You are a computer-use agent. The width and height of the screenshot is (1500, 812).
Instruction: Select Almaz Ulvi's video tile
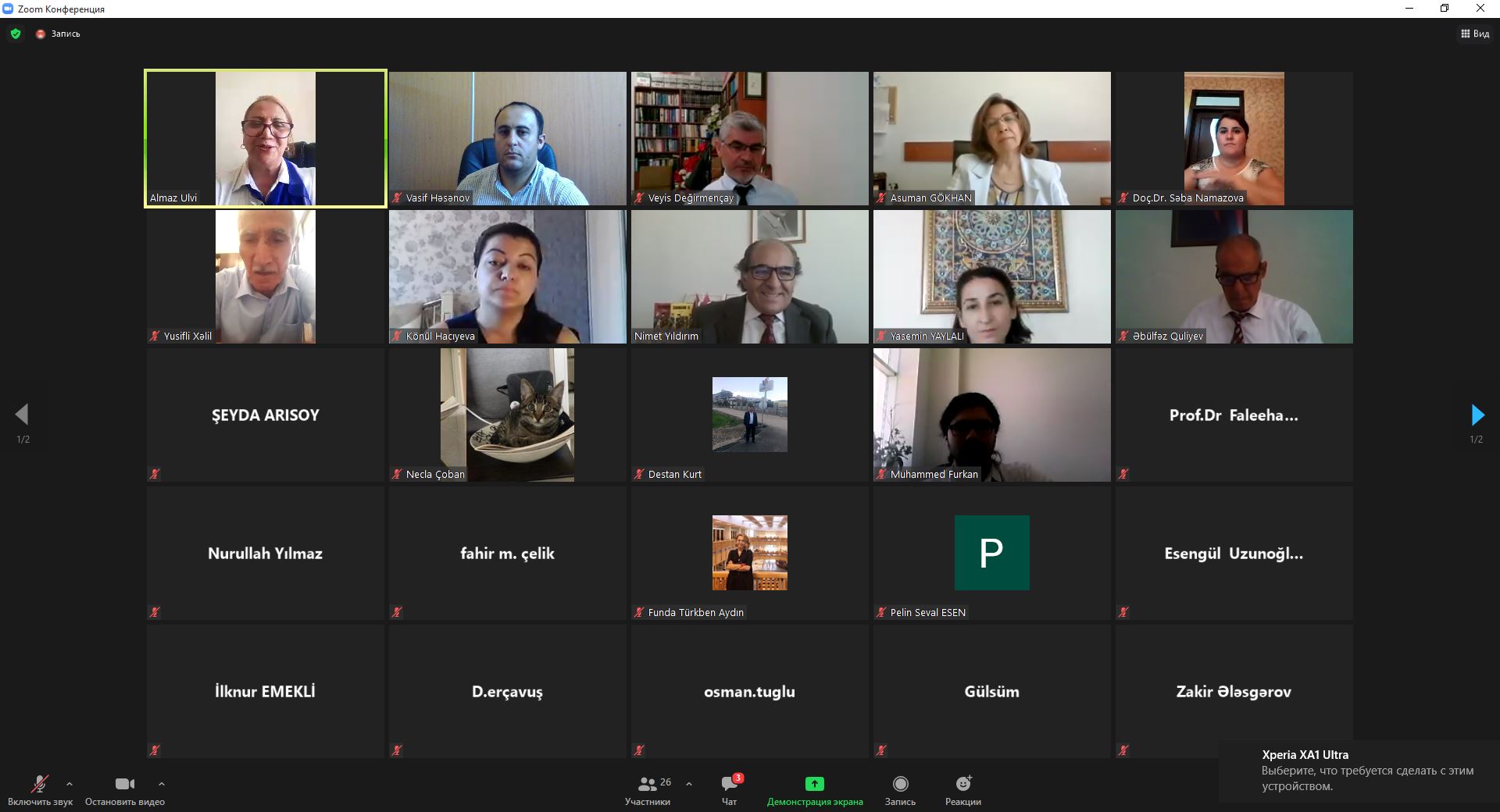pos(266,138)
